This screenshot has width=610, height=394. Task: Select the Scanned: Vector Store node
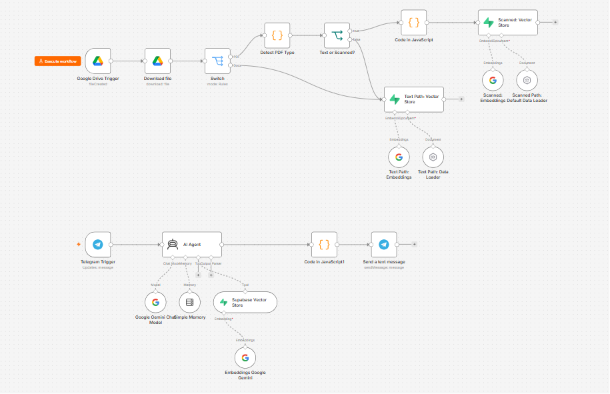[x=508, y=23]
